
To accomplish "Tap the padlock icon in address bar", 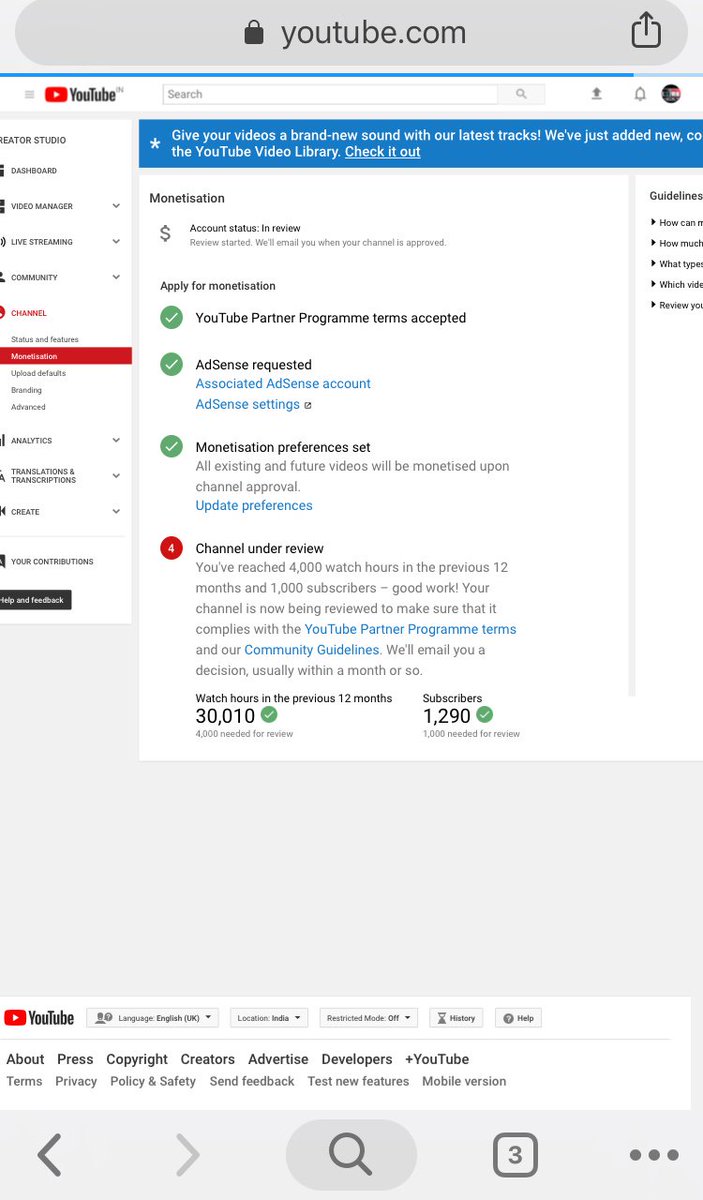I will point(254,33).
